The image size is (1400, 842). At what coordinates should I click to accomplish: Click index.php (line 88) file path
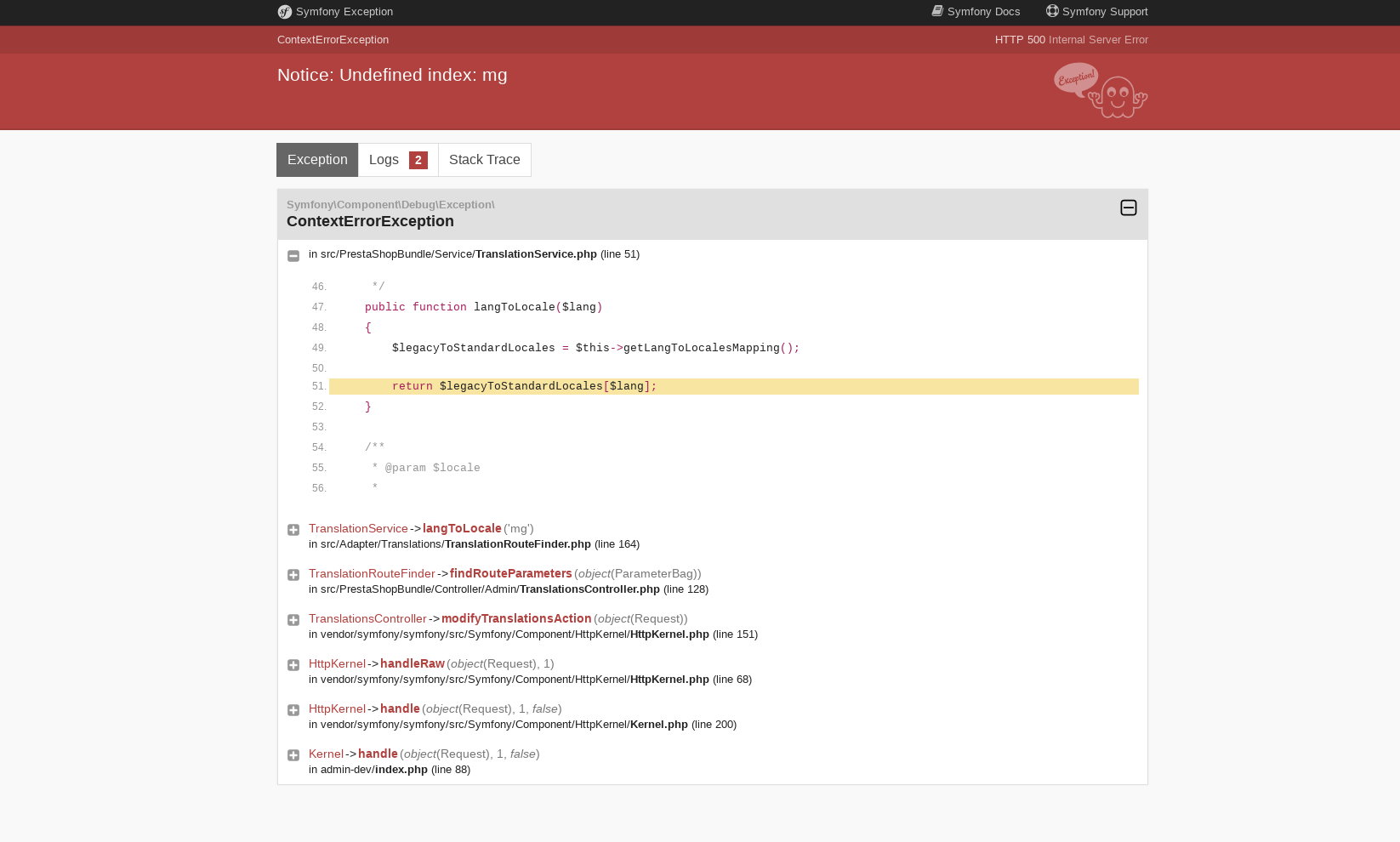point(390,770)
